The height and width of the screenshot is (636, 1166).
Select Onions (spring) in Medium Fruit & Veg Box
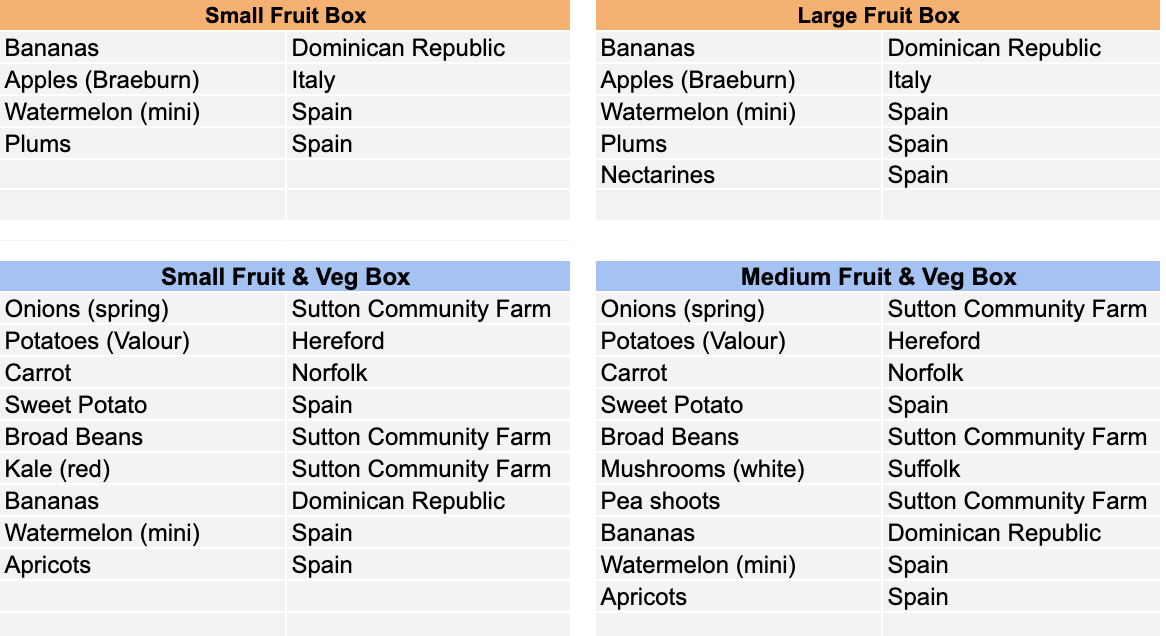tap(738, 309)
